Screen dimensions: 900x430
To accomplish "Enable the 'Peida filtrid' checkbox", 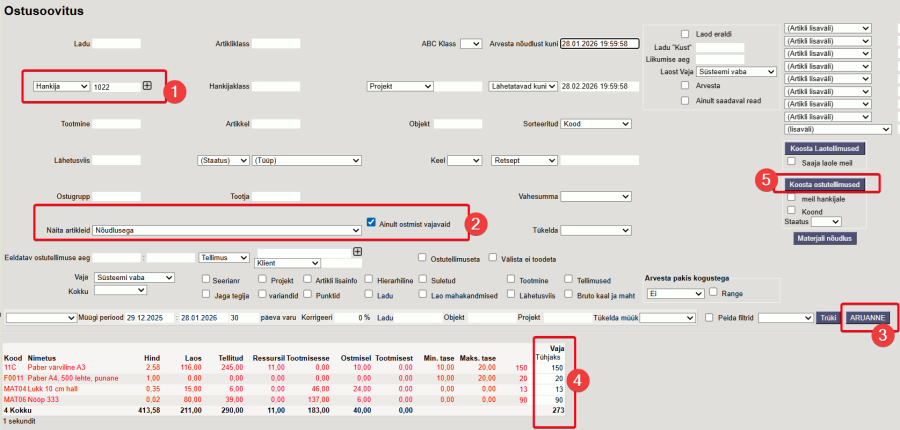I will (x=709, y=317).
